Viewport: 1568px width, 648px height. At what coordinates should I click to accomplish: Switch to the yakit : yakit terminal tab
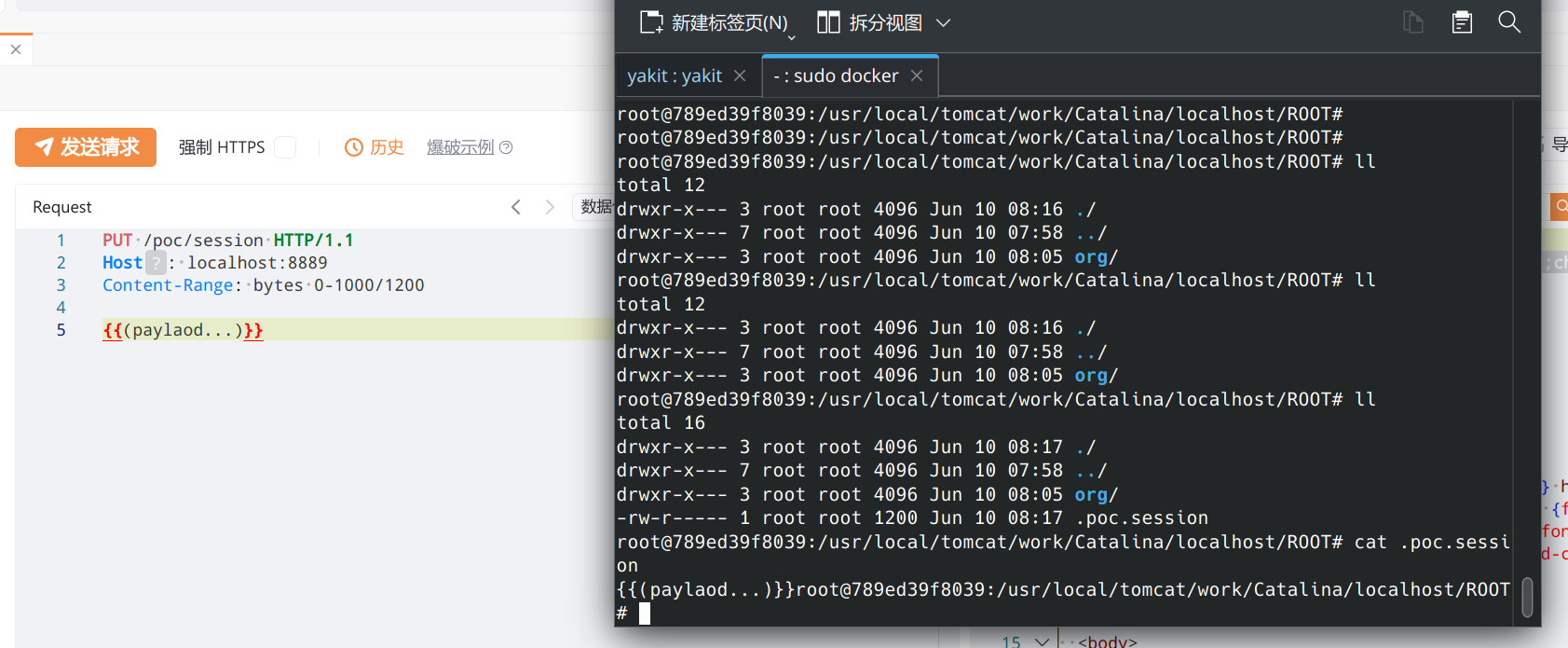[x=675, y=76]
